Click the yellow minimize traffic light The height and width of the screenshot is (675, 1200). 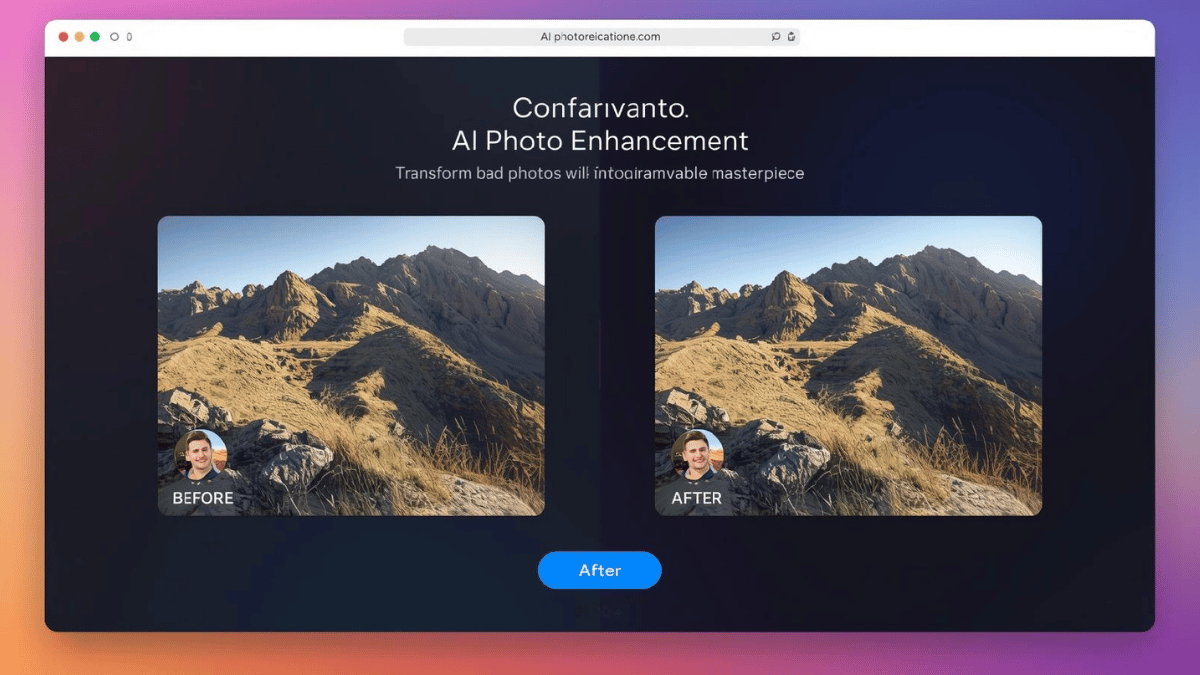pos(79,34)
